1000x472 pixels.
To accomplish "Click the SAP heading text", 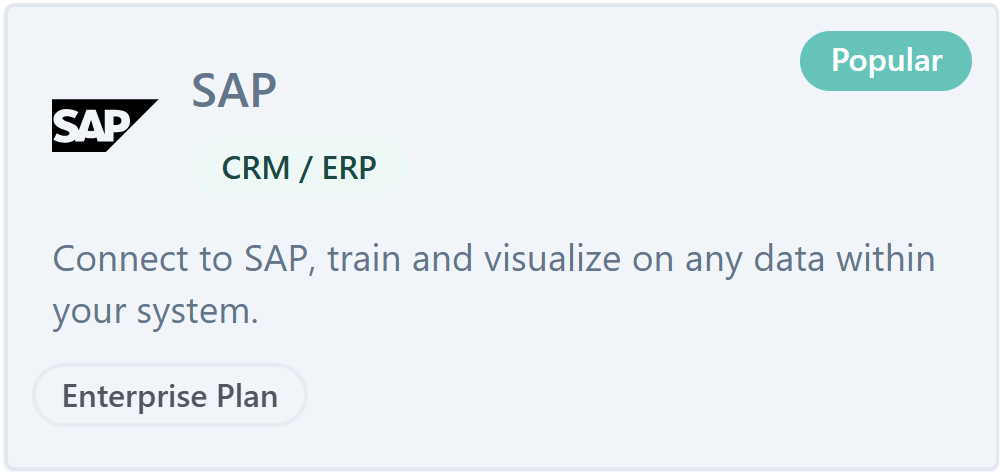I will point(234,91).
